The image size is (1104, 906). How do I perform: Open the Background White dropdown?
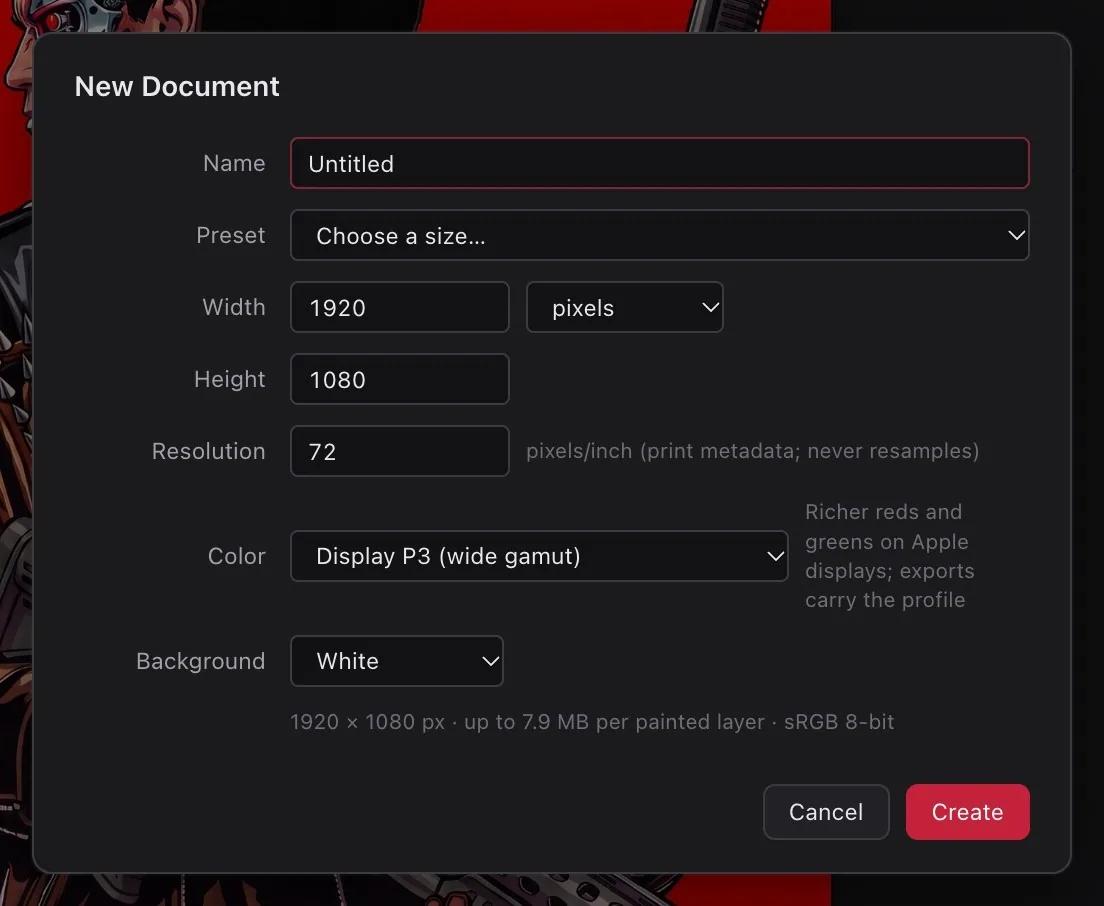tap(396, 661)
